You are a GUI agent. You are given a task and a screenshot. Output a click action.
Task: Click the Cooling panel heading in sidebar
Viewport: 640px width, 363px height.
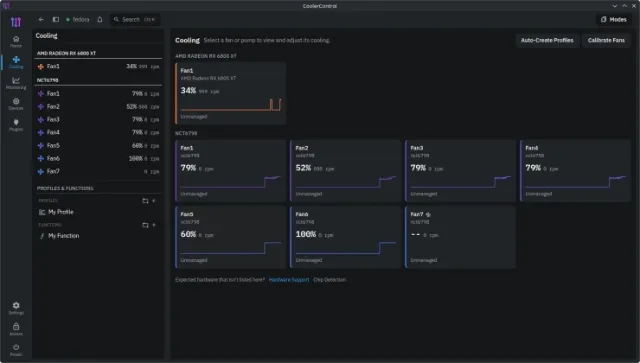tap(47, 36)
